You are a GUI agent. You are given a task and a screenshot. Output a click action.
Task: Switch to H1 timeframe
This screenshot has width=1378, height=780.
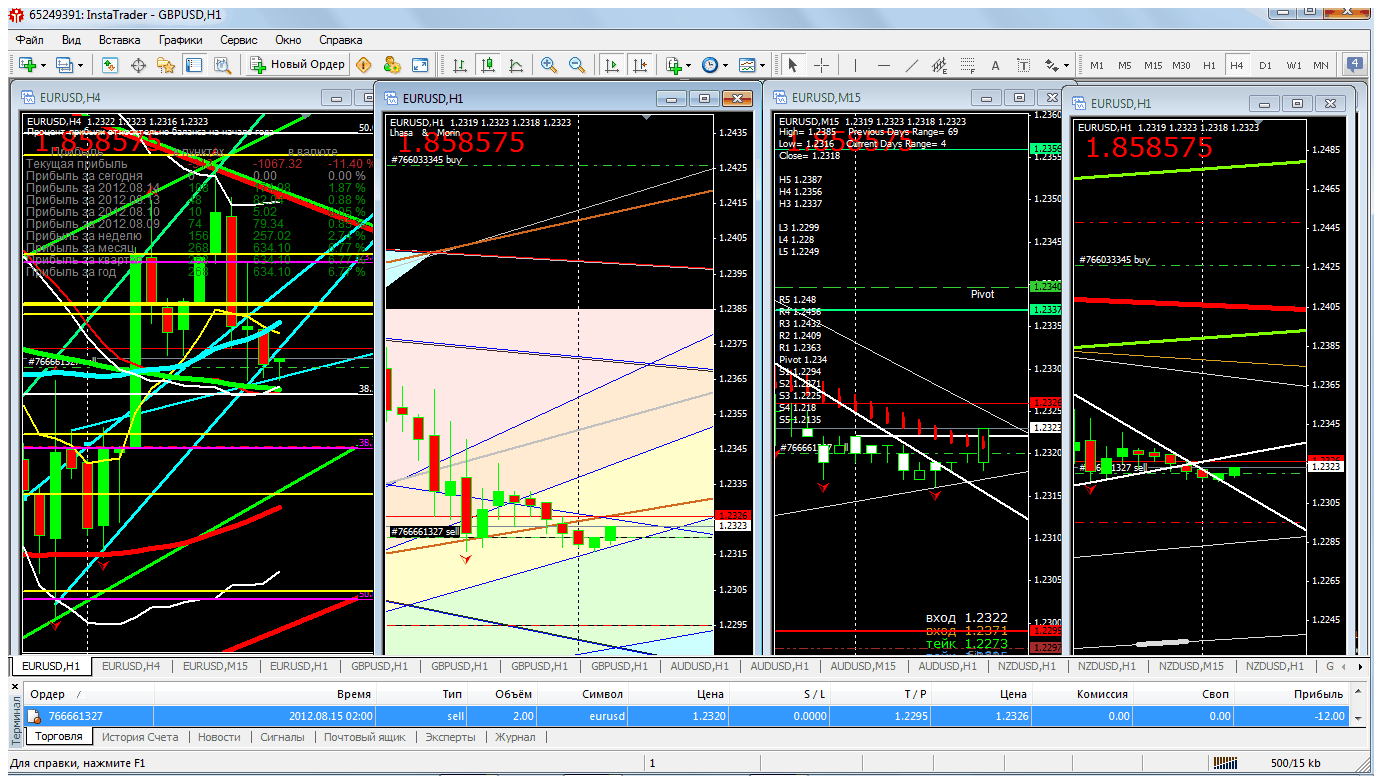pyautogui.click(x=1210, y=65)
